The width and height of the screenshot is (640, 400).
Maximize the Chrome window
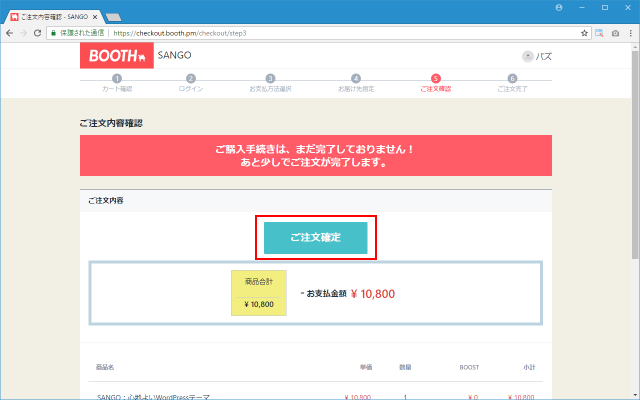pyautogui.click(x=605, y=7)
